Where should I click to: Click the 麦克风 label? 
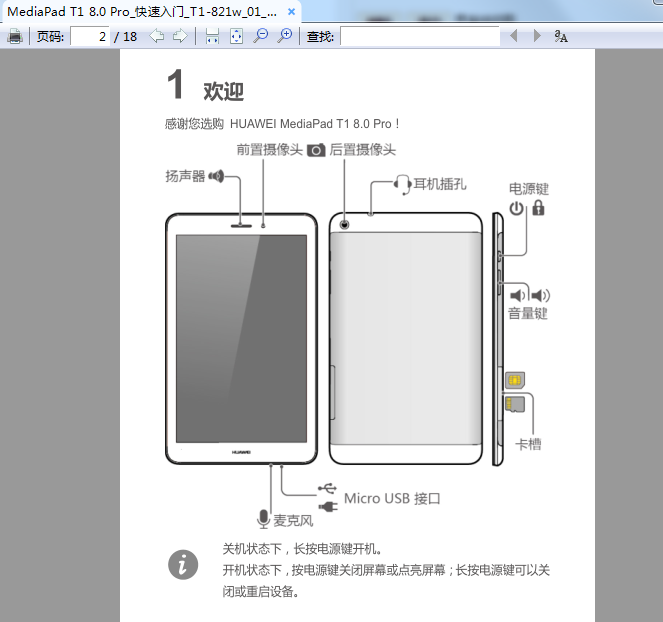click(x=293, y=521)
